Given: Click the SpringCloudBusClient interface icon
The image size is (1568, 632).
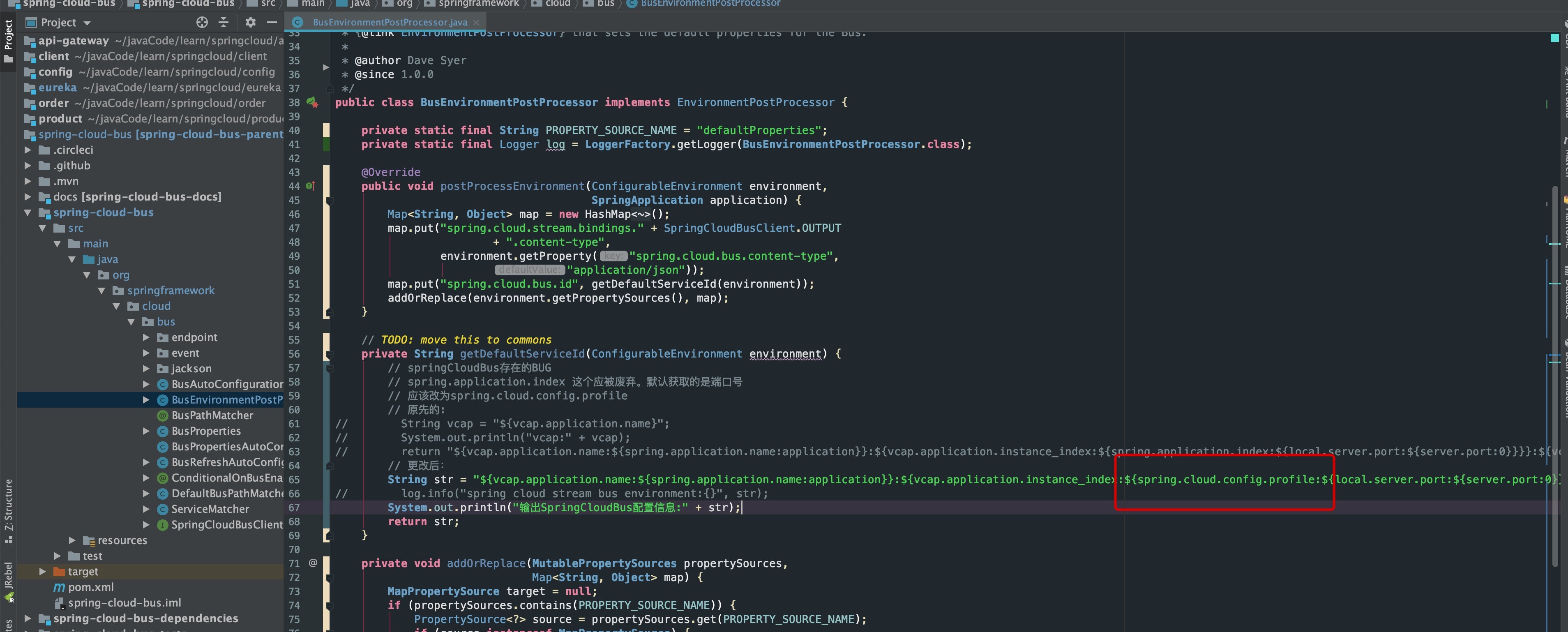Looking at the screenshot, I should 163,525.
